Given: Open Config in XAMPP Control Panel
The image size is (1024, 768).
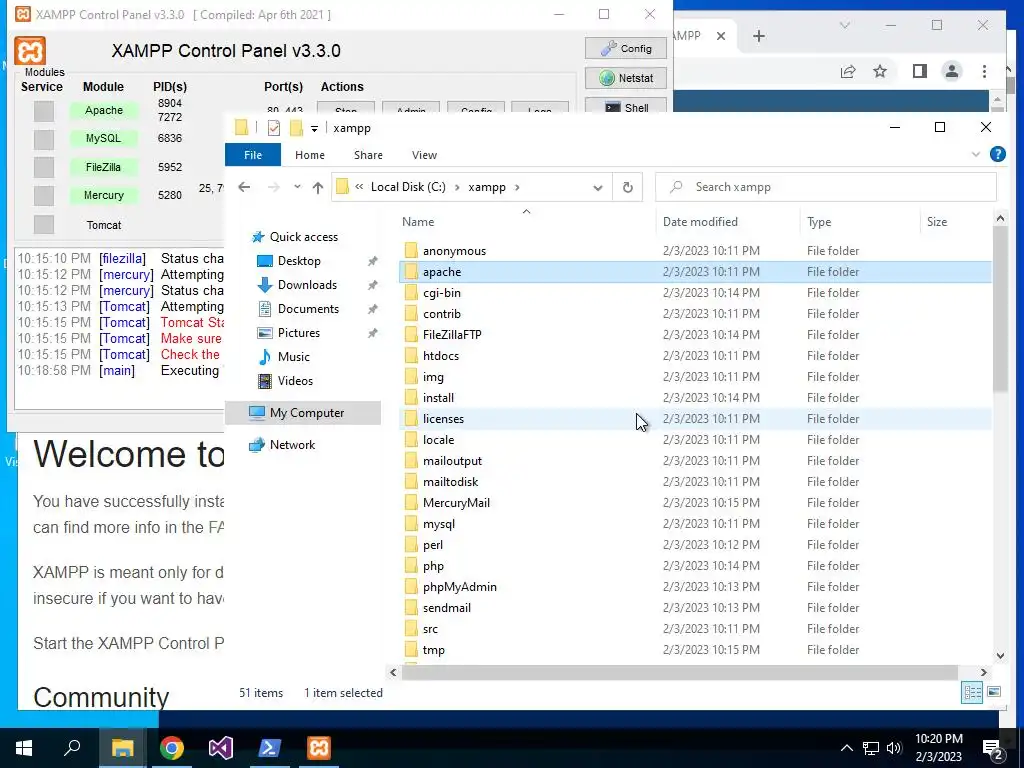Looking at the screenshot, I should point(626,48).
